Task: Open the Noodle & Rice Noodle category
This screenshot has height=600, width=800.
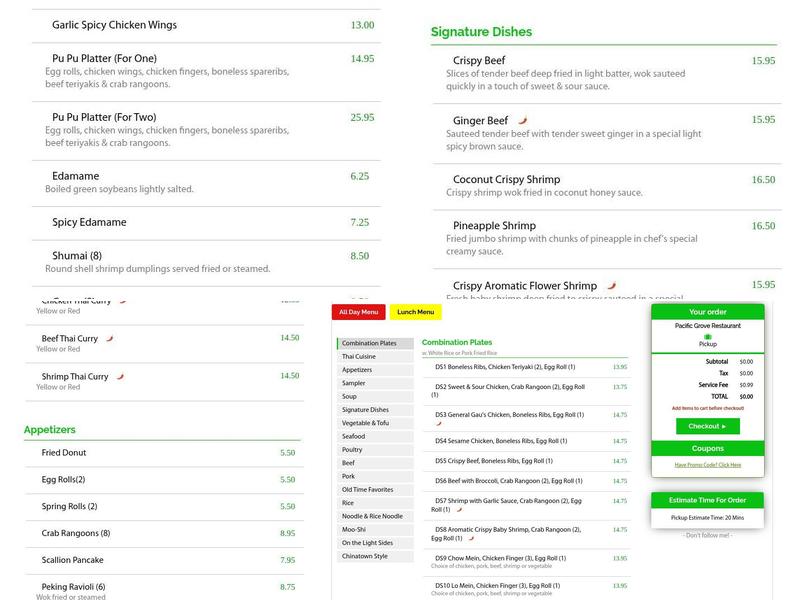Action: (375, 516)
